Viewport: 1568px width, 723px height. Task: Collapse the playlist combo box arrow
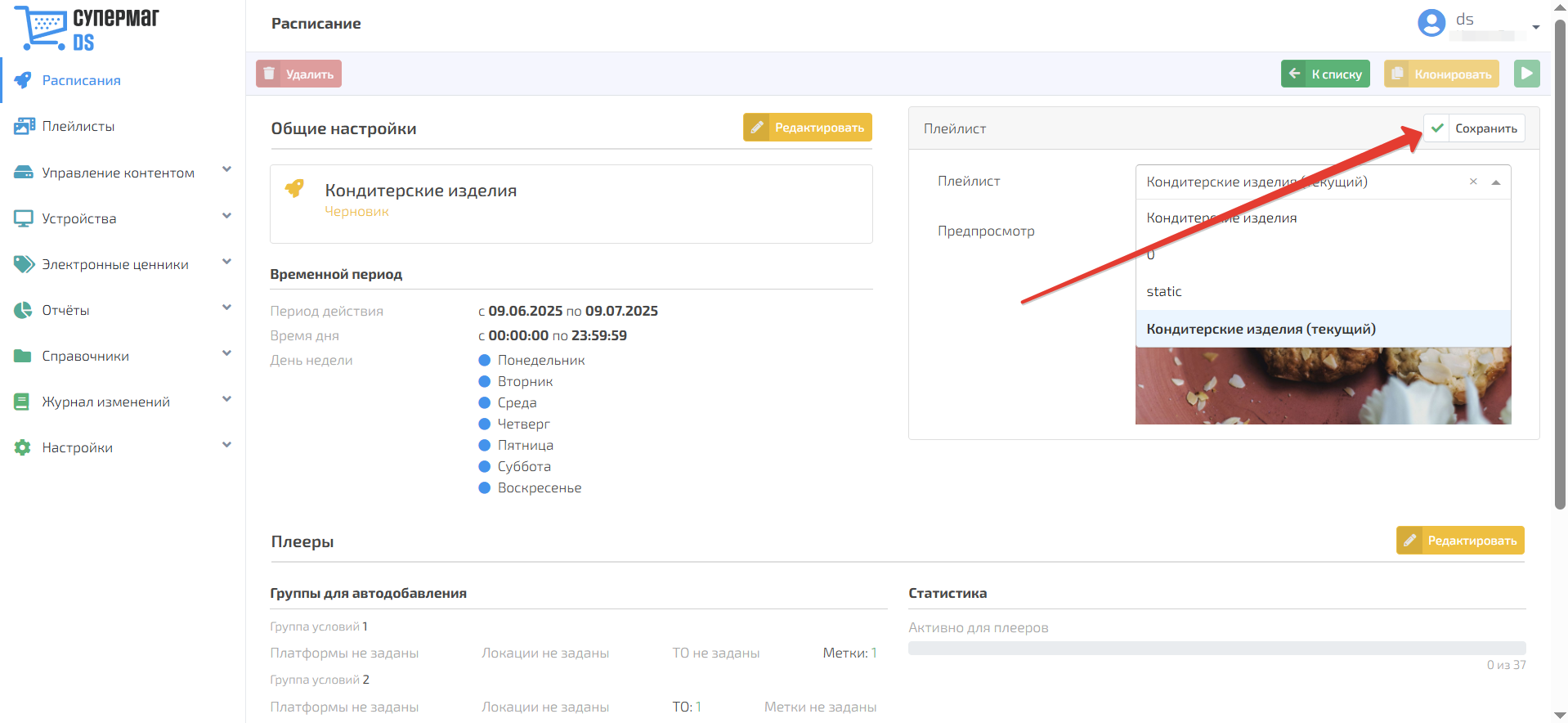point(1496,182)
